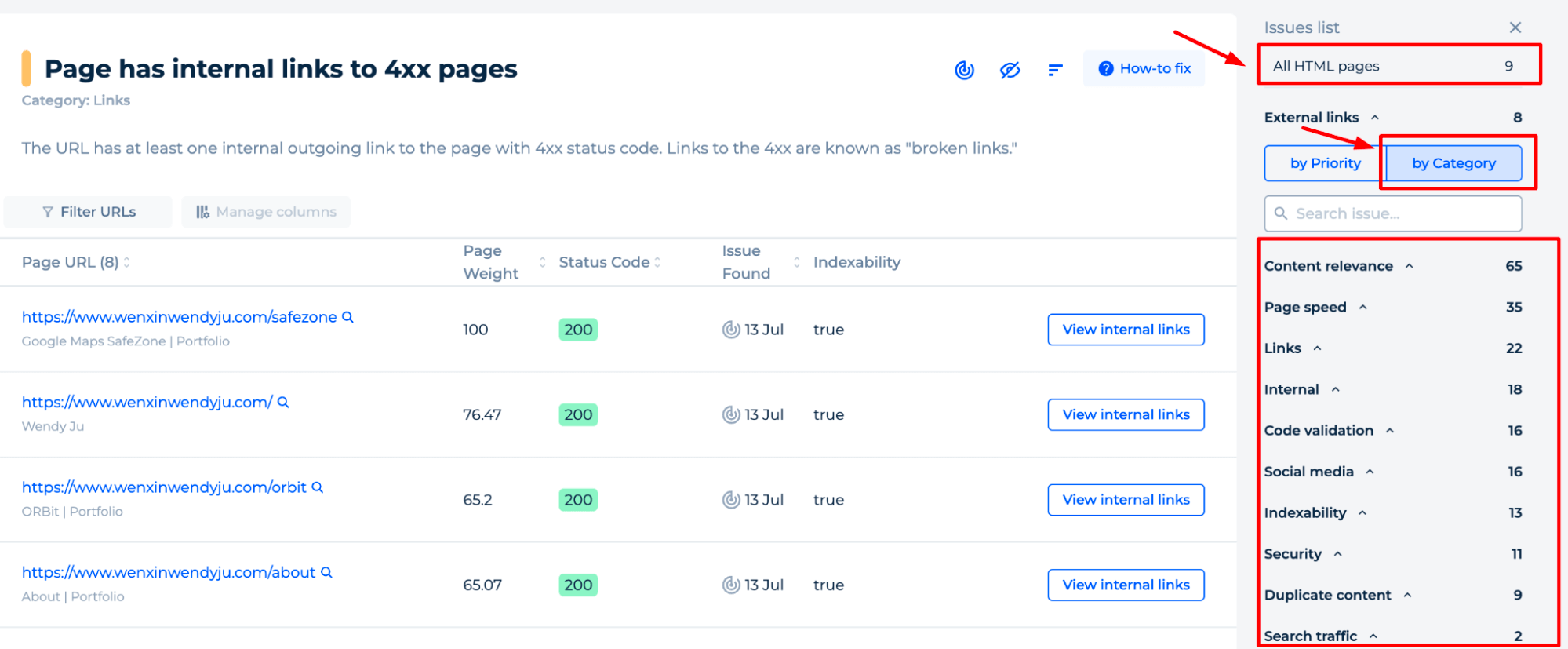Click the 'ORBit | Portfolio' title text
The height and width of the screenshot is (649, 1568).
(x=72, y=512)
